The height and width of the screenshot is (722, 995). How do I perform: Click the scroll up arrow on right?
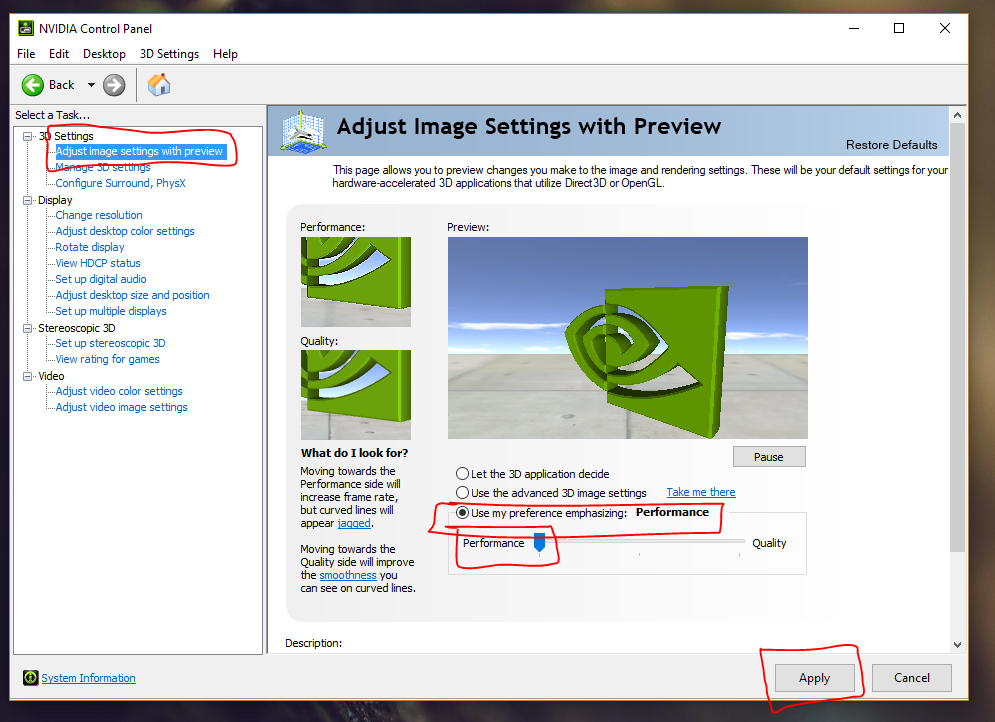(x=957, y=115)
